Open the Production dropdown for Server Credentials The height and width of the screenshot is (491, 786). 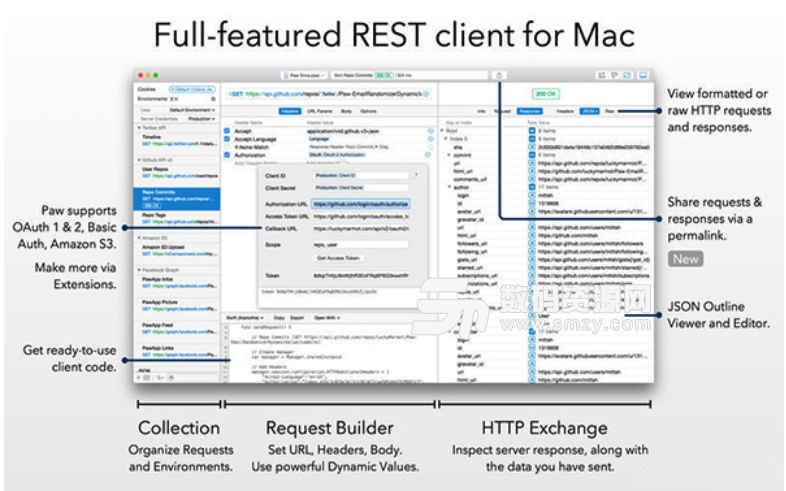pyautogui.click(x=202, y=119)
